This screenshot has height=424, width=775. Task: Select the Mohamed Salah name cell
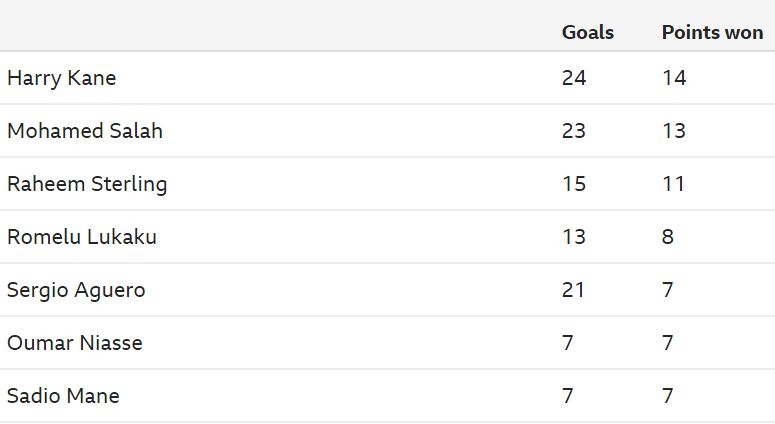pos(85,131)
